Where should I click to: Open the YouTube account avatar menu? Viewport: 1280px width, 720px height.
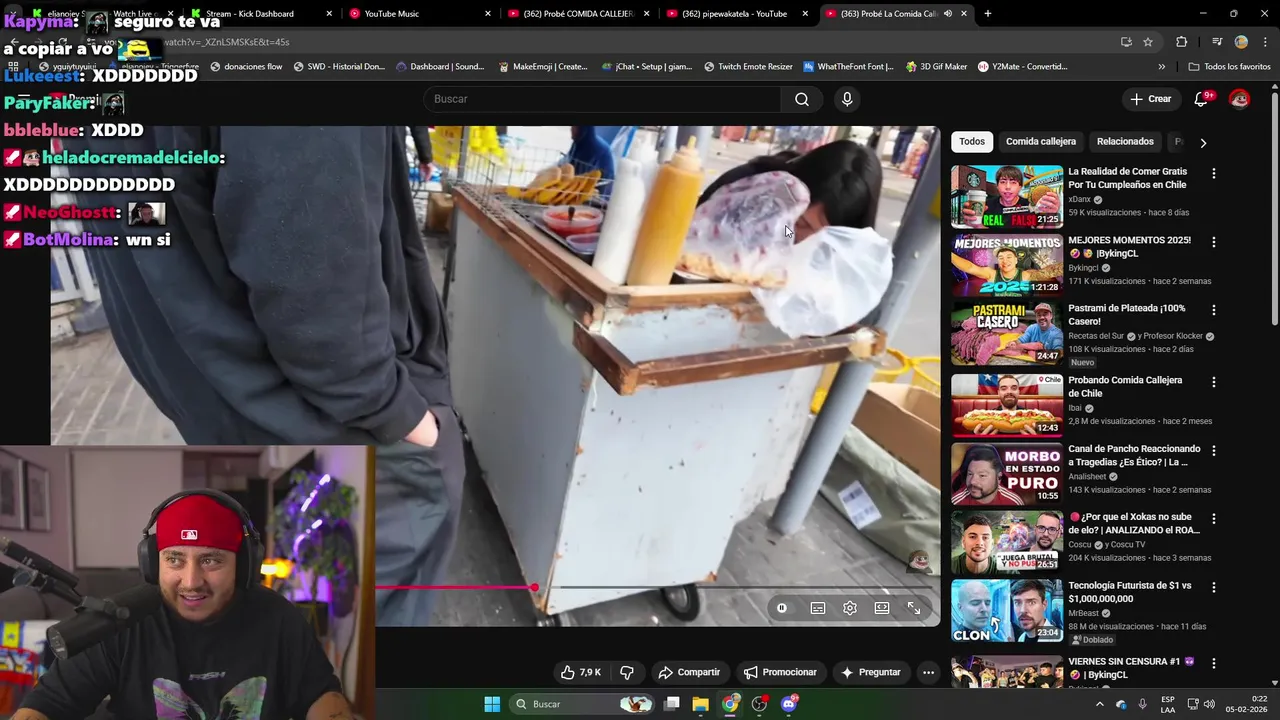(1239, 99)
